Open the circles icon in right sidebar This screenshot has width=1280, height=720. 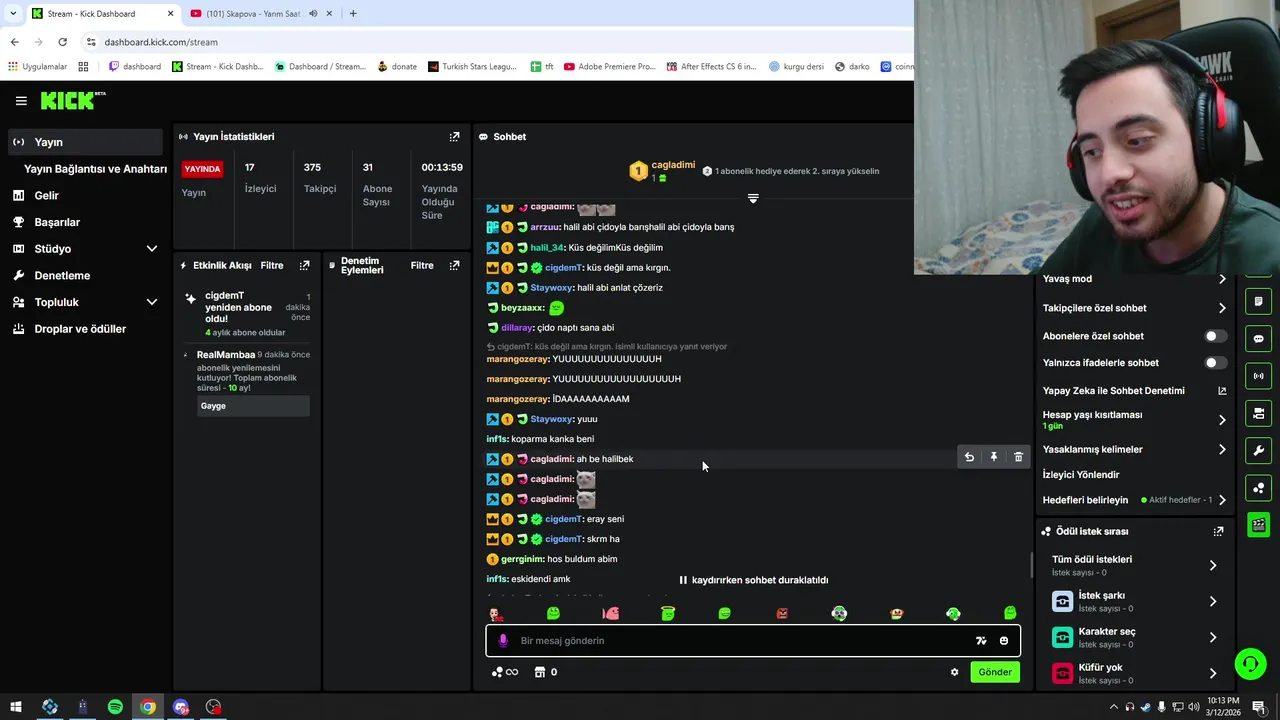click(x=1259, y=488)
